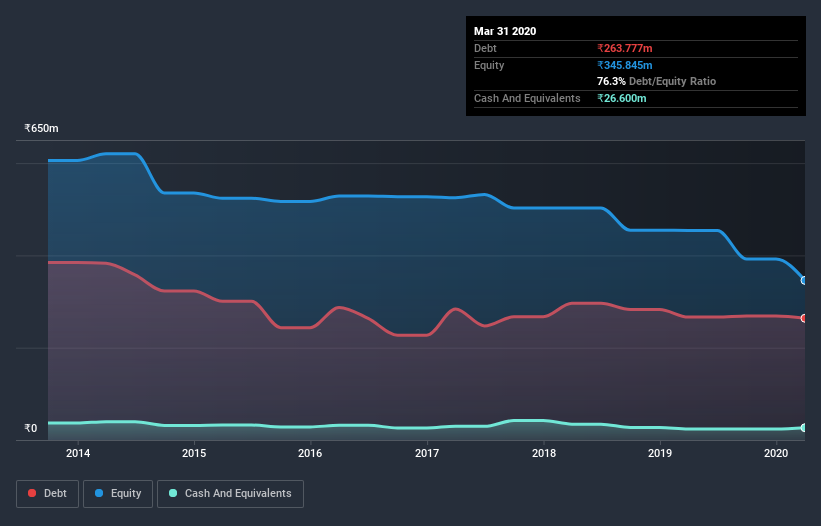Click the red Debt end-point marker
This screenshot has height=526, width=821.
804,318
